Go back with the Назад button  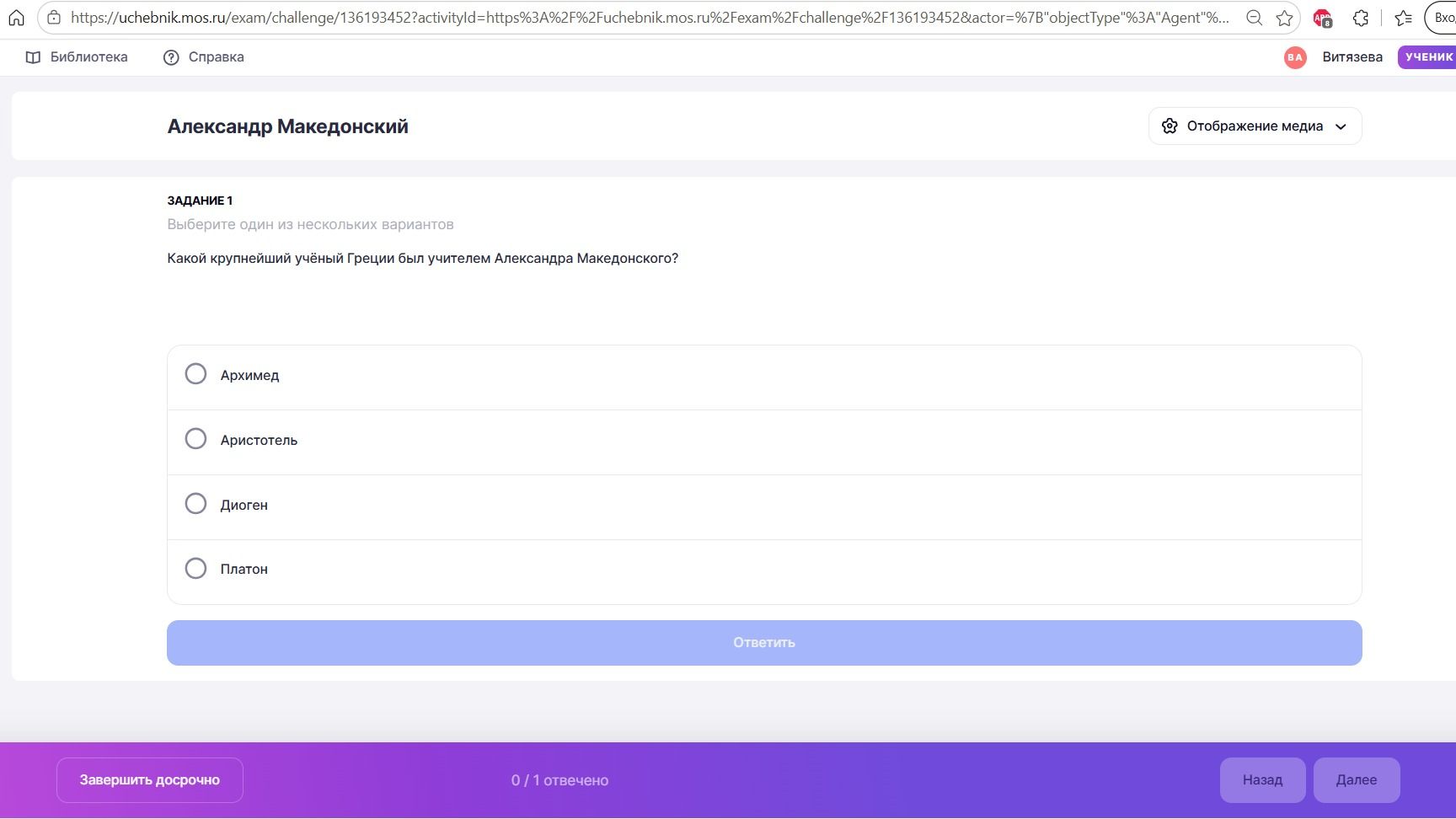pos(1262,780)
